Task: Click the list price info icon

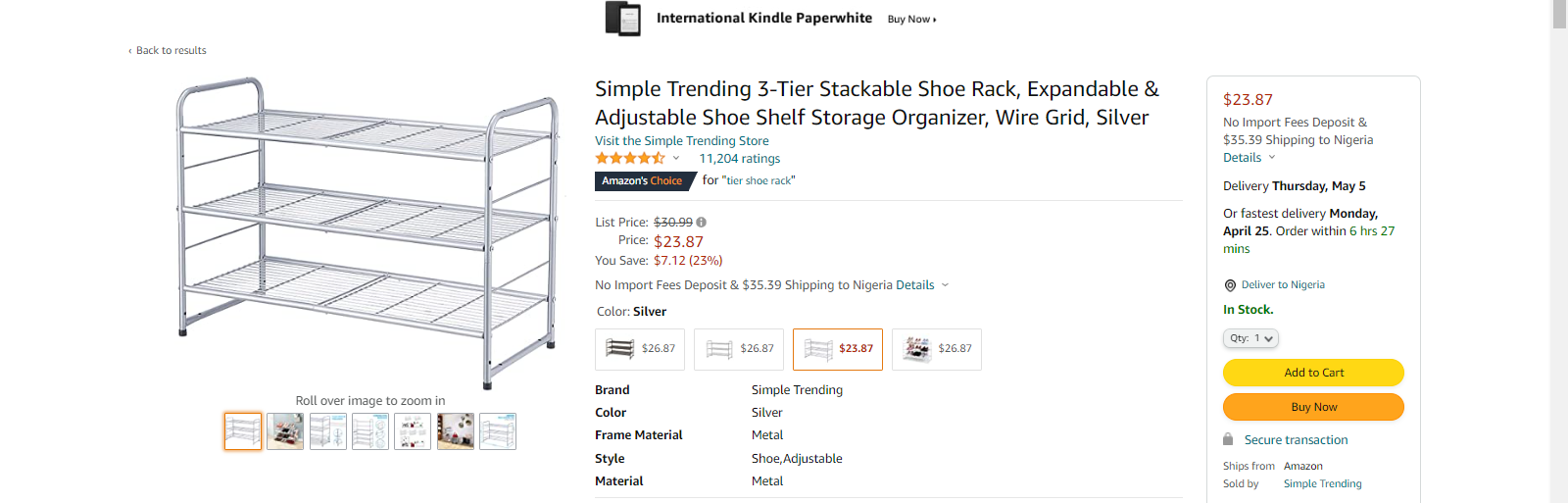Action: tap(702, 223)
